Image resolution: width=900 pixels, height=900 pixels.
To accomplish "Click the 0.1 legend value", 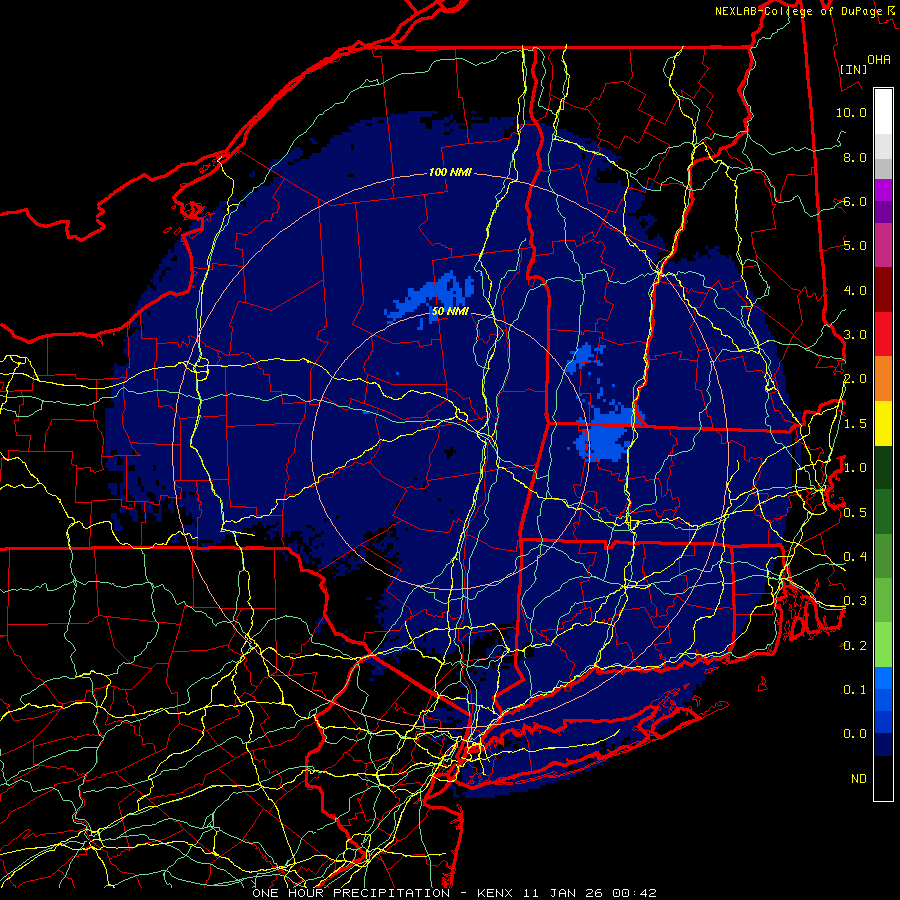I will (855, 689).
